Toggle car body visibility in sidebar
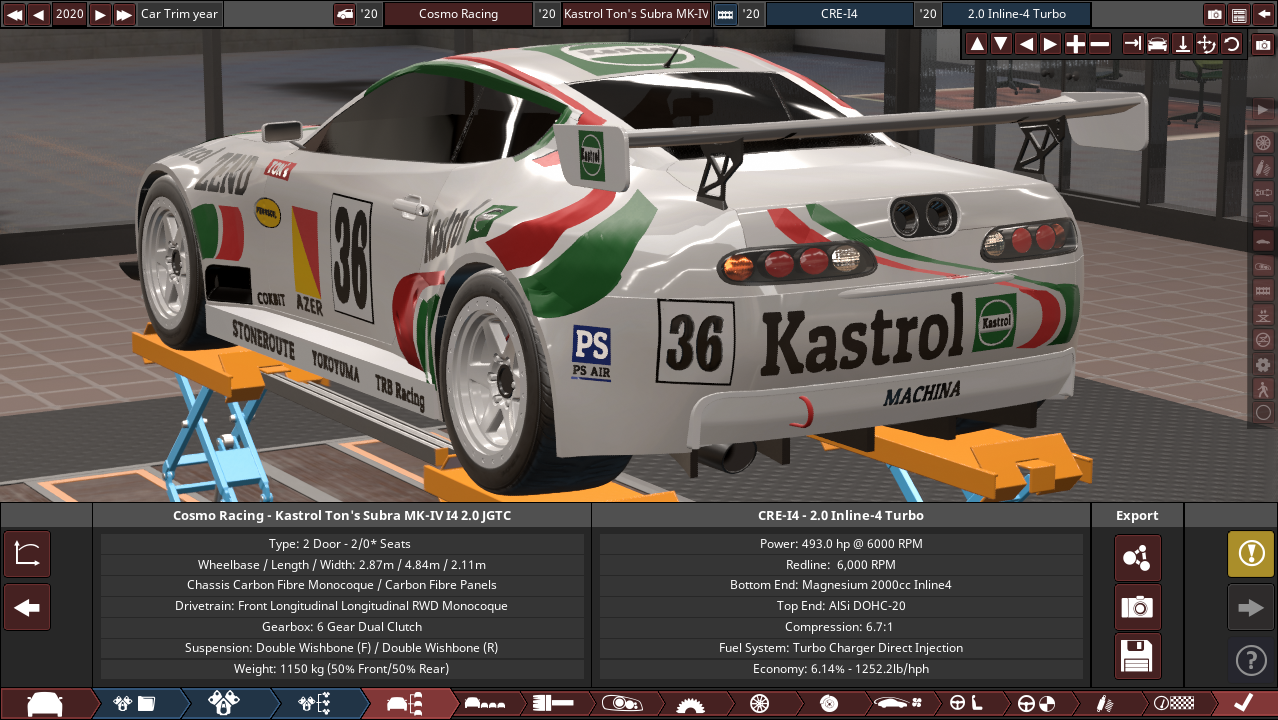The height and width of the screenshot is (720, 1278). [x=1263, y=241]
